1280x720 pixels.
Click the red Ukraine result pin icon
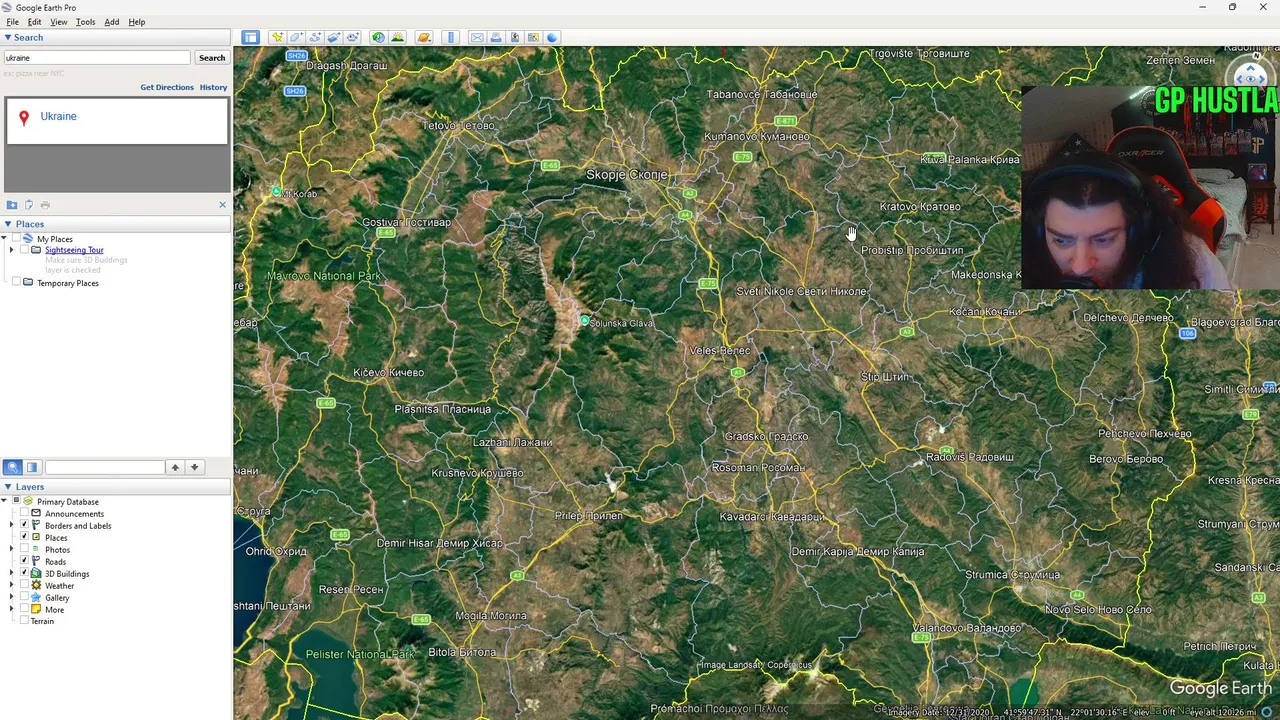pyautogui.click(x=23, y=118)
